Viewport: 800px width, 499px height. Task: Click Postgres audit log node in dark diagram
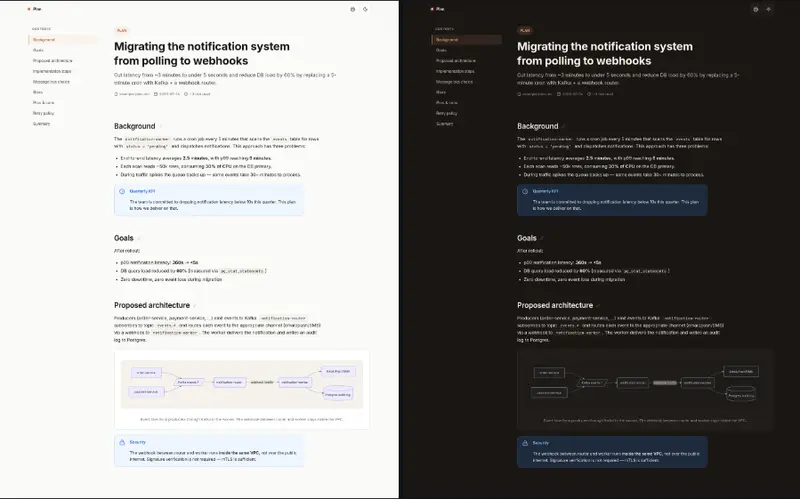(x=741, y=394)
